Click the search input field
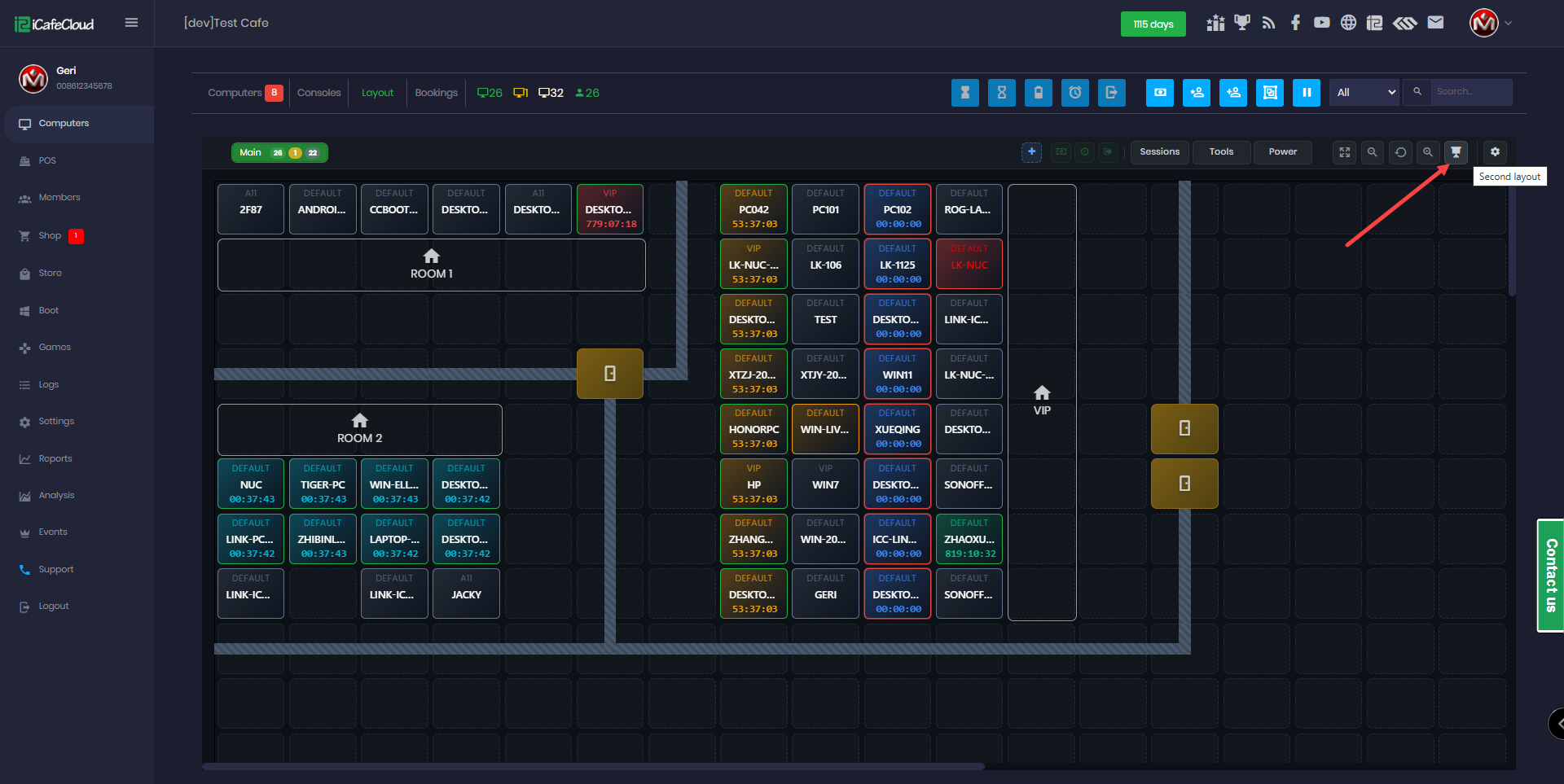Image resolution: width=1564 pixels, height=784 pixels. (x=1470, y=92)
